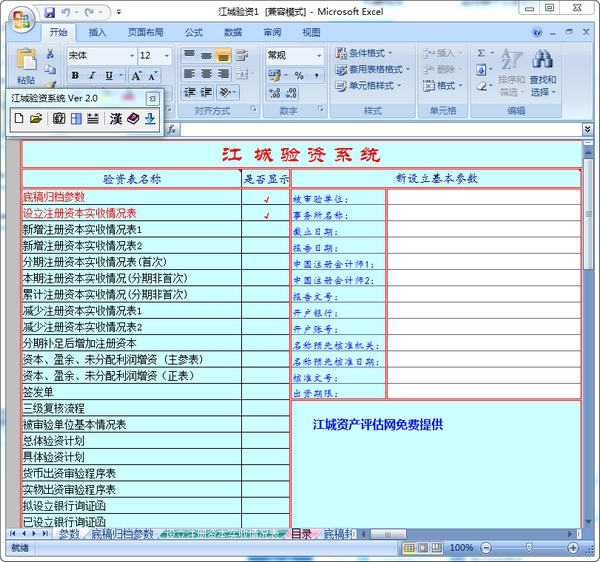Align text left
Image resolution: width=600 pixels, height=562 pixels.
click(189, 73)
